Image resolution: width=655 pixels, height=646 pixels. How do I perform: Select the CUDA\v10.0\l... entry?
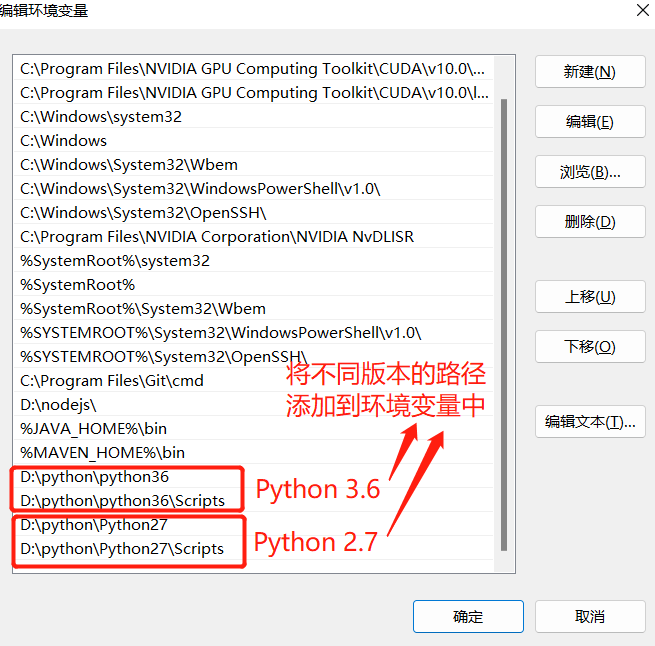(x=254, y=92)
